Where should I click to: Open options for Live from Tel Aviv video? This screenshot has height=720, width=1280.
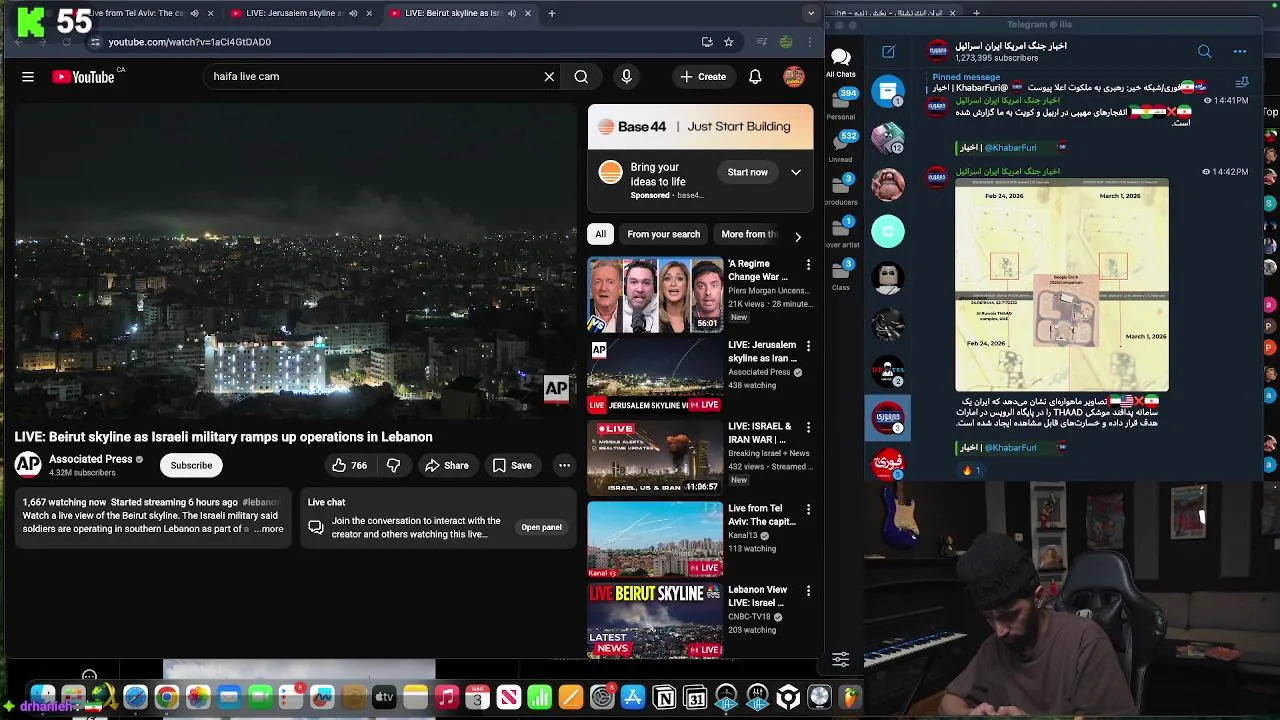pos(808,509)
